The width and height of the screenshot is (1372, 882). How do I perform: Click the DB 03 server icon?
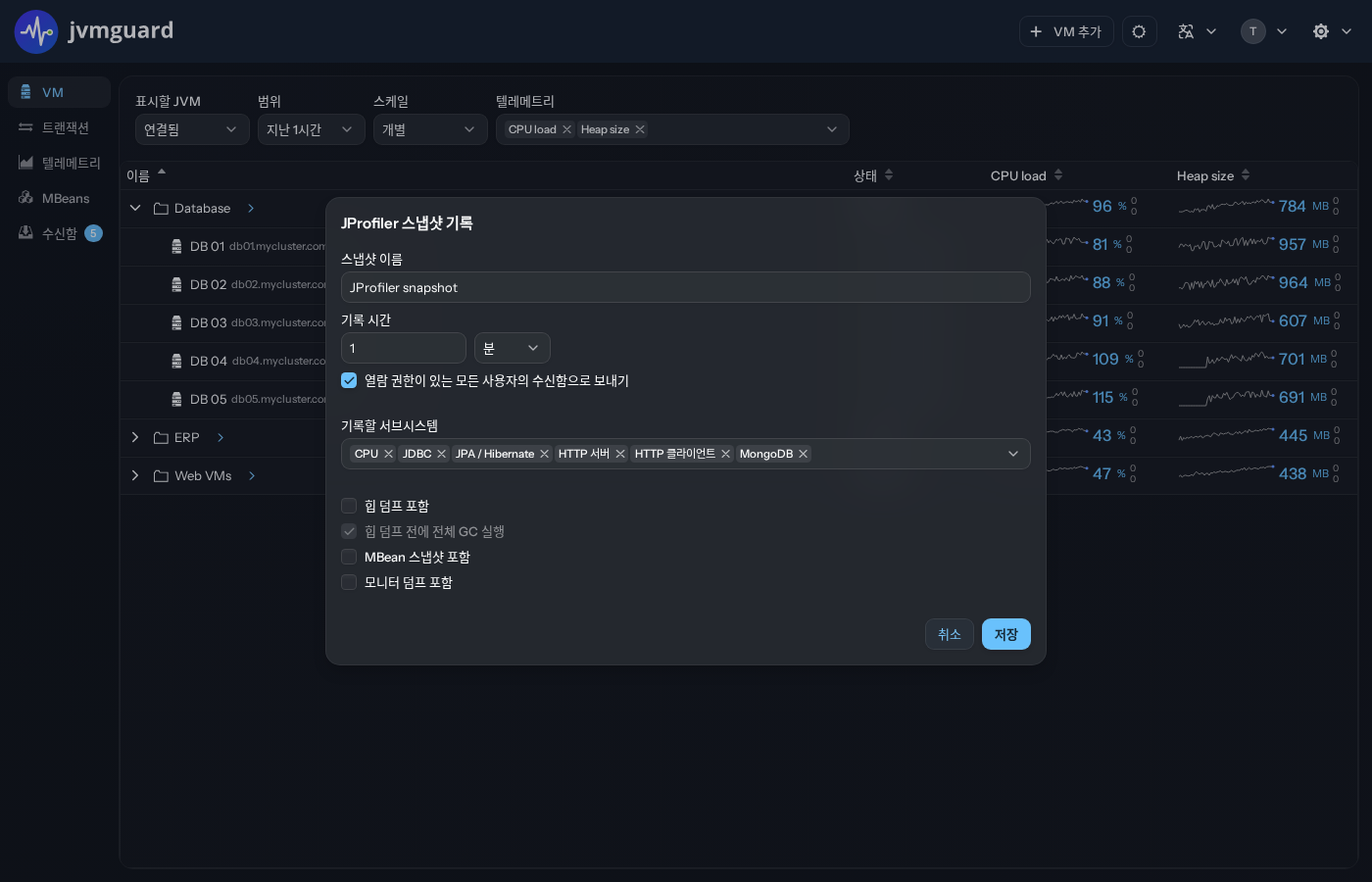(x=176, y=322)
